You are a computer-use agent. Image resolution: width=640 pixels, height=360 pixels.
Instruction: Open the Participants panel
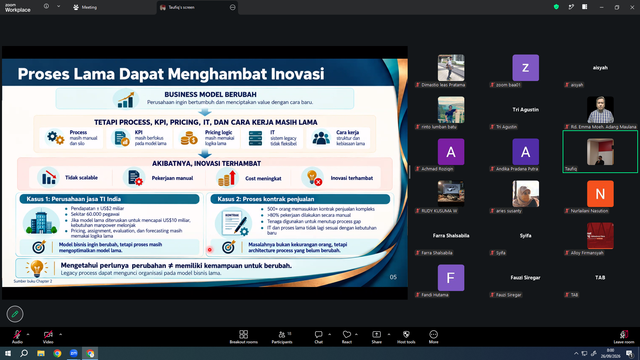(282, 337)
